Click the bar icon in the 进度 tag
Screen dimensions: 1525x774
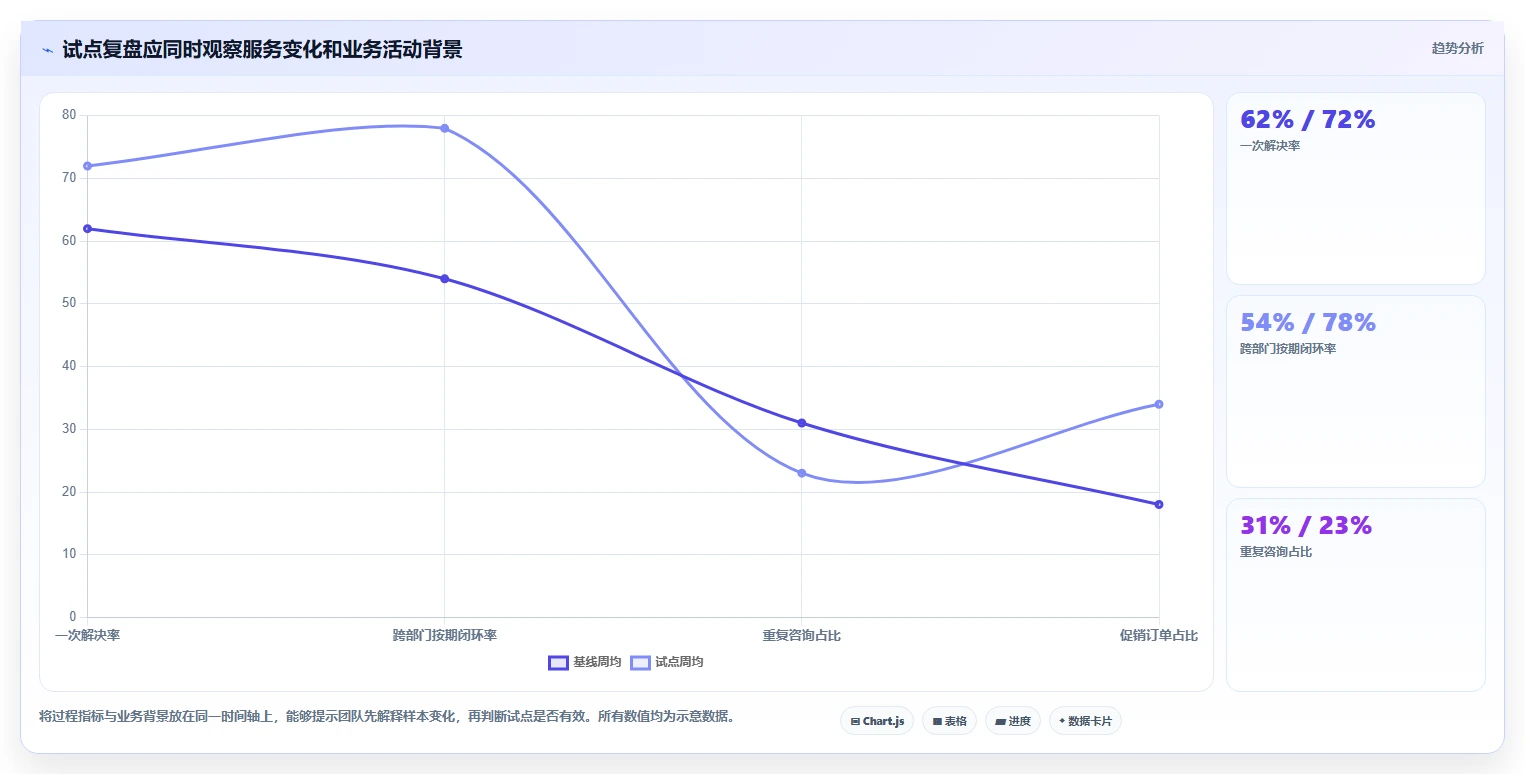point(1000,721)
